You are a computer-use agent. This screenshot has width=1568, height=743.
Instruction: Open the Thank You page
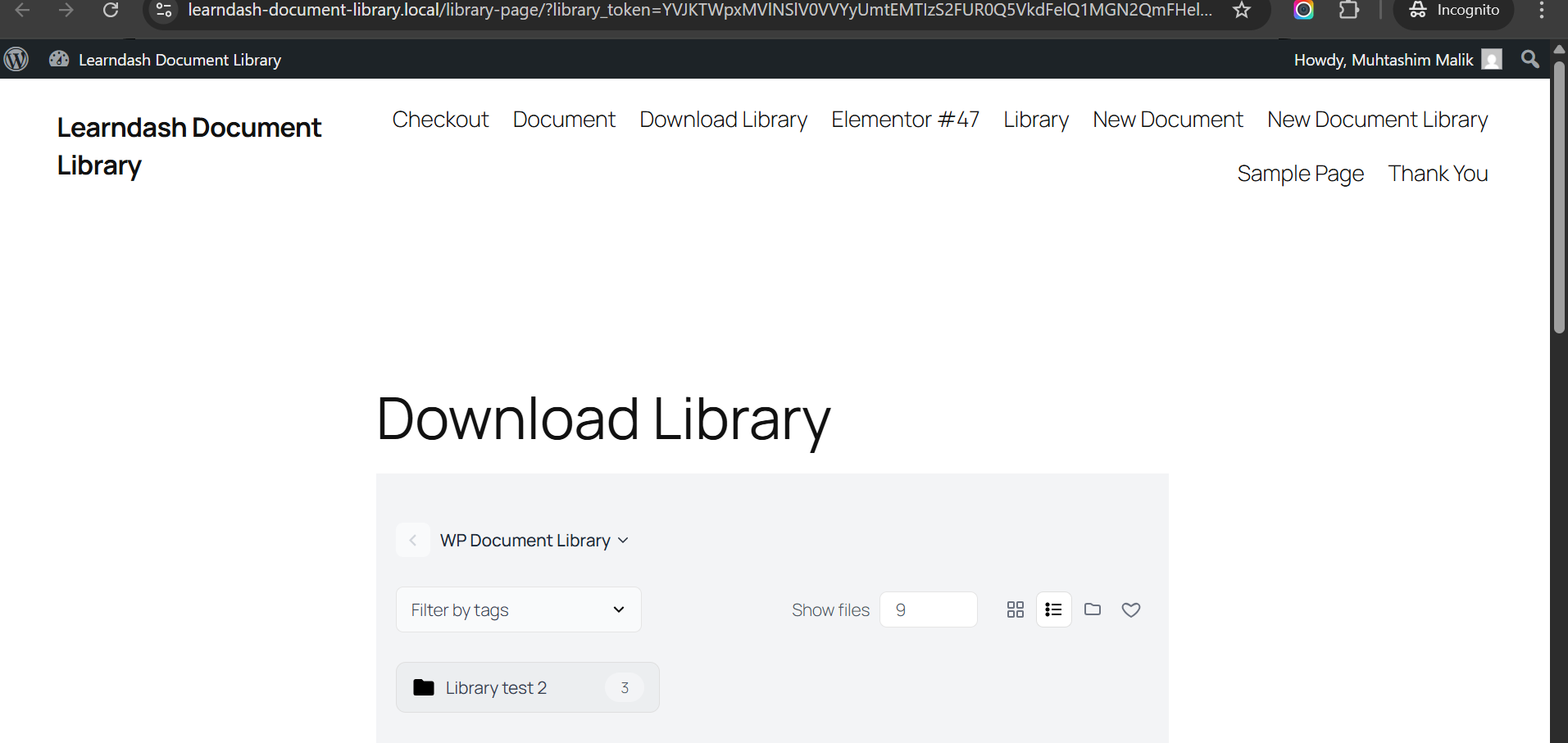1438,174
